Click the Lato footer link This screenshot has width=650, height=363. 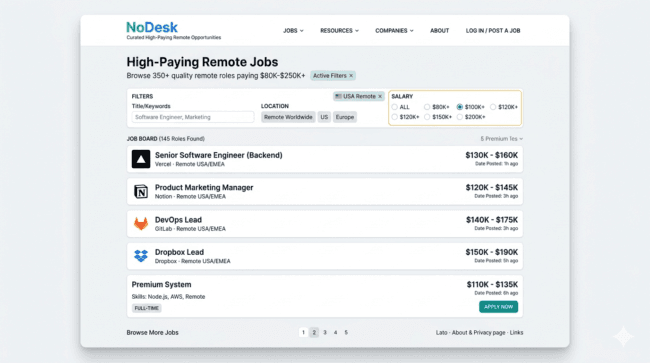[x=441, y=333]
